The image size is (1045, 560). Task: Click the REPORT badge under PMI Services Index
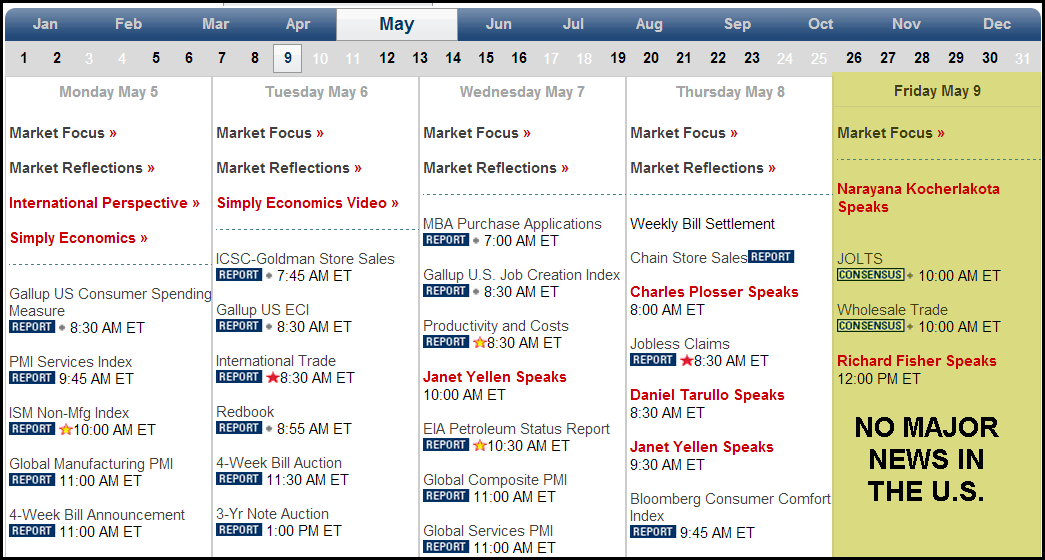point(32,378)
